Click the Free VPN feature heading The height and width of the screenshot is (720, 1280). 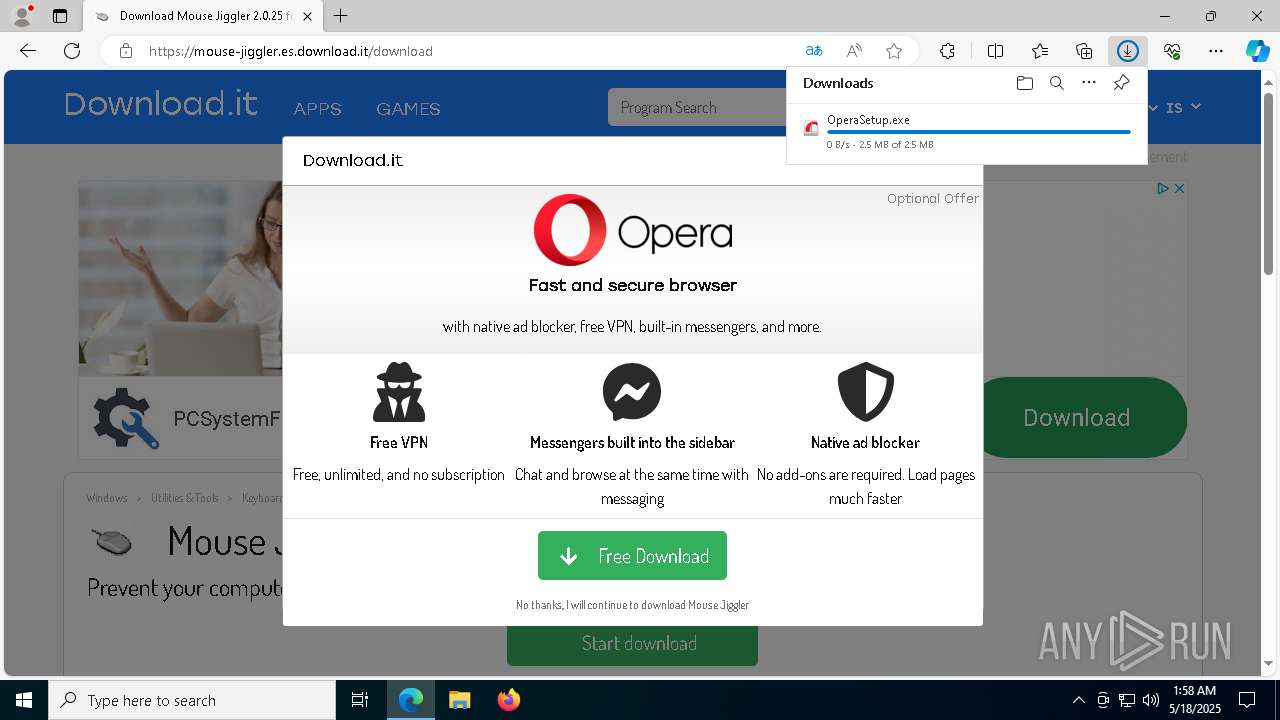(x=398, y=442)
